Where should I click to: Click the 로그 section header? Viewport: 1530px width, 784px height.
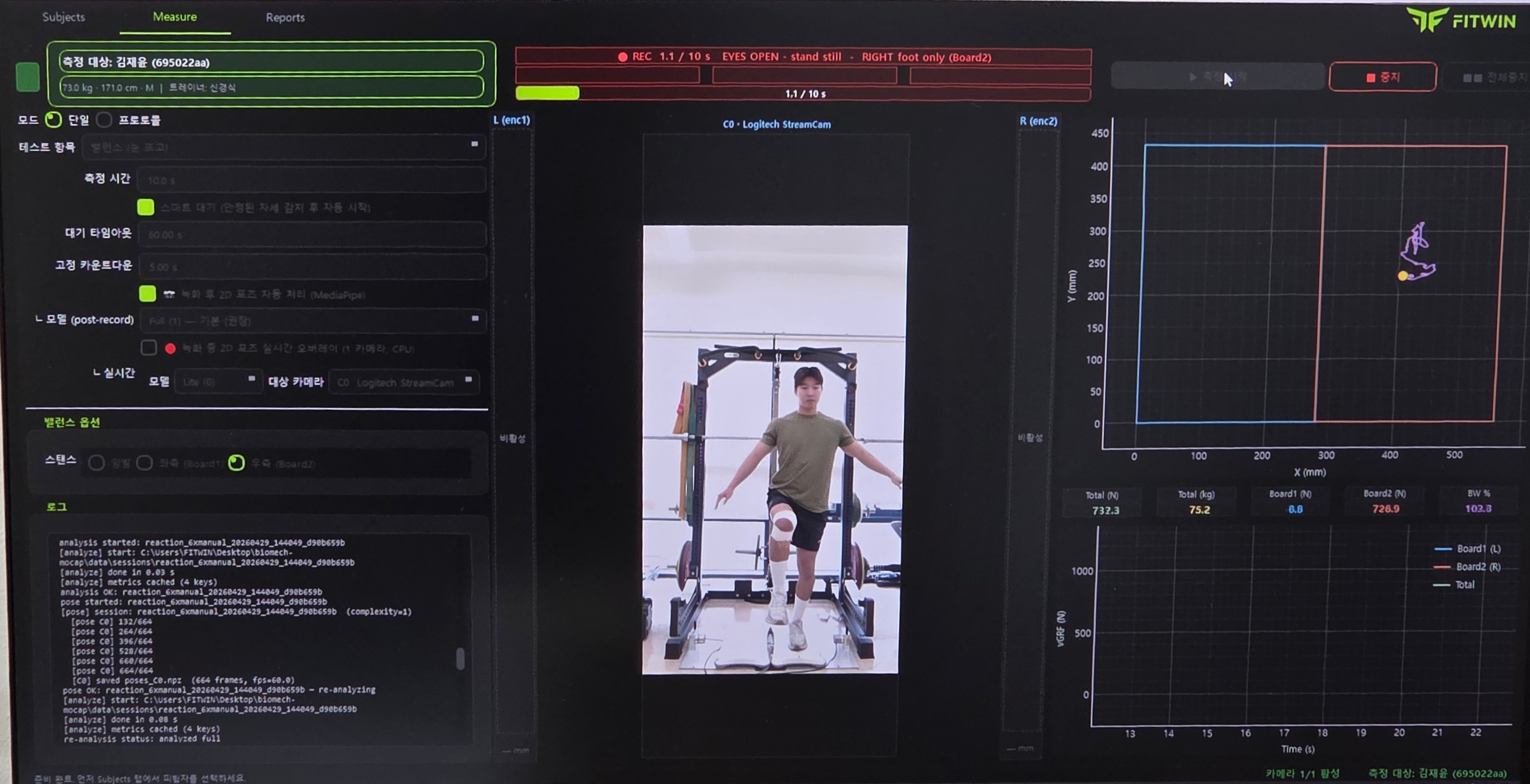pyautogui.click(x=56, y=507)
